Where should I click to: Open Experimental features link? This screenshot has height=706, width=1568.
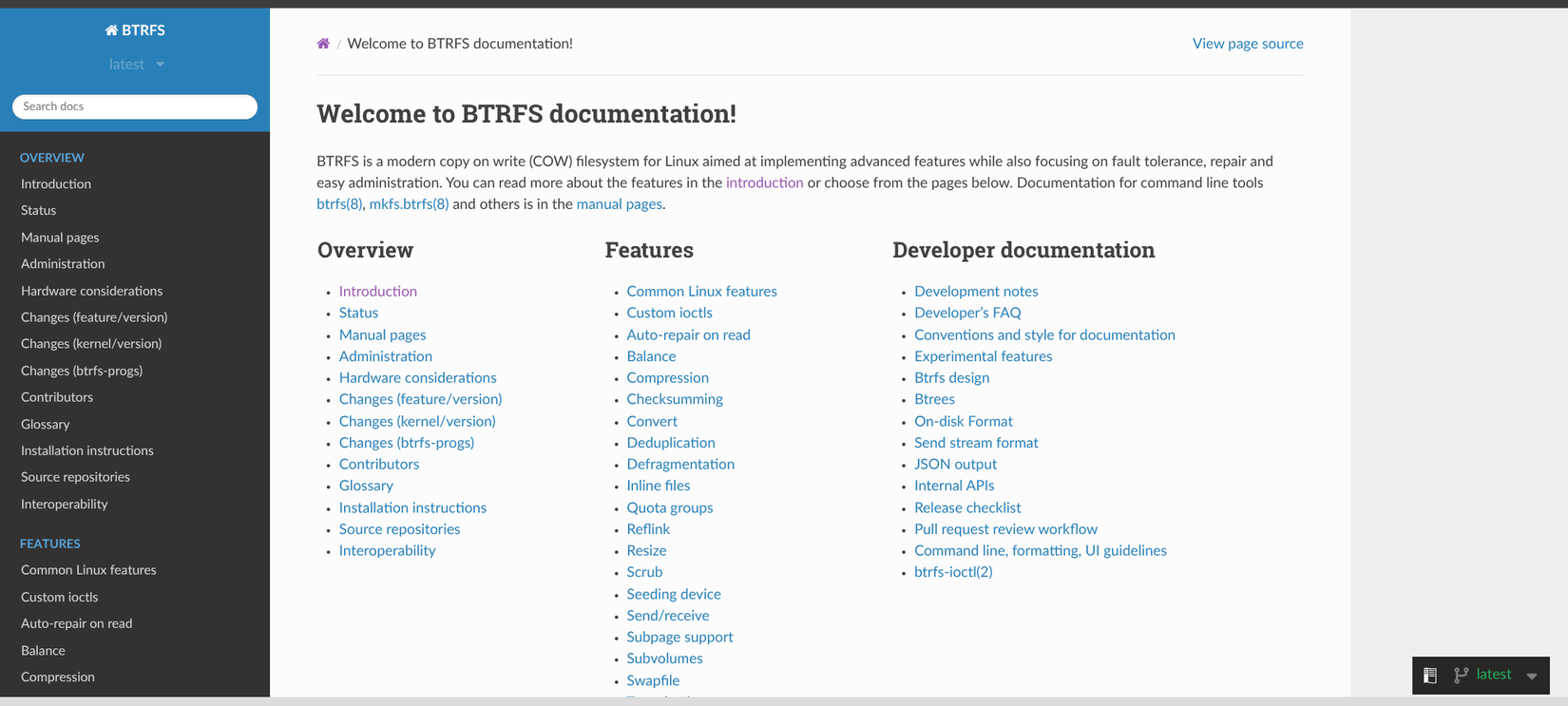click(x=984, y=356)
